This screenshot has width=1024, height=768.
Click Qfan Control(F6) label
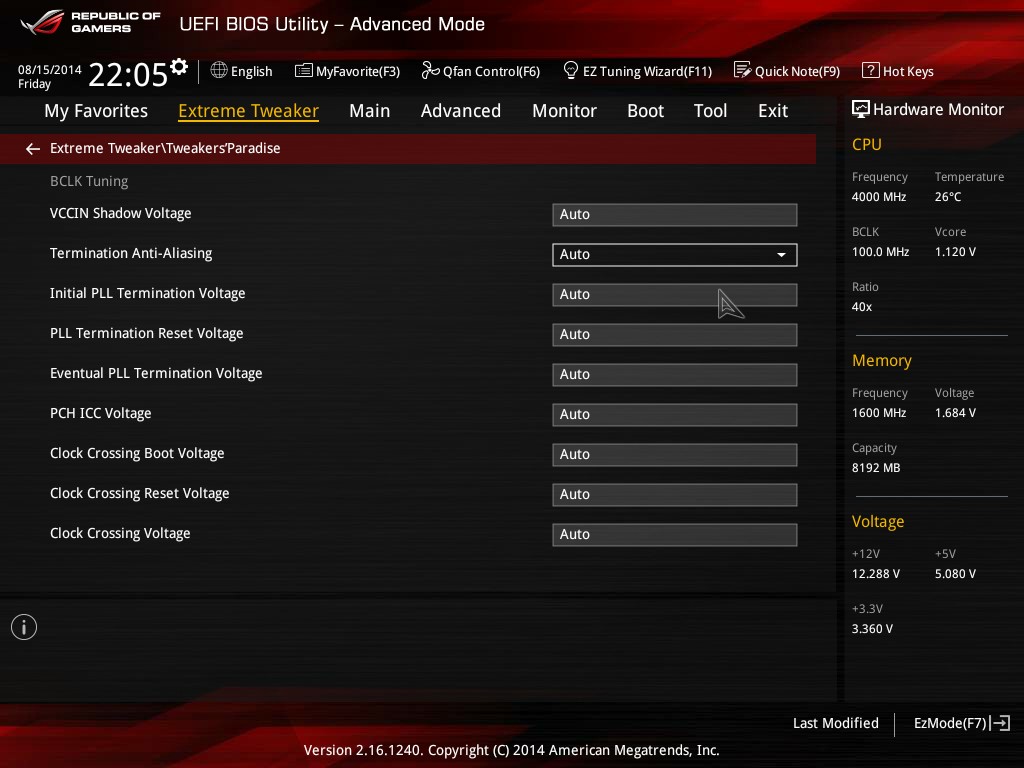[492, 71]
